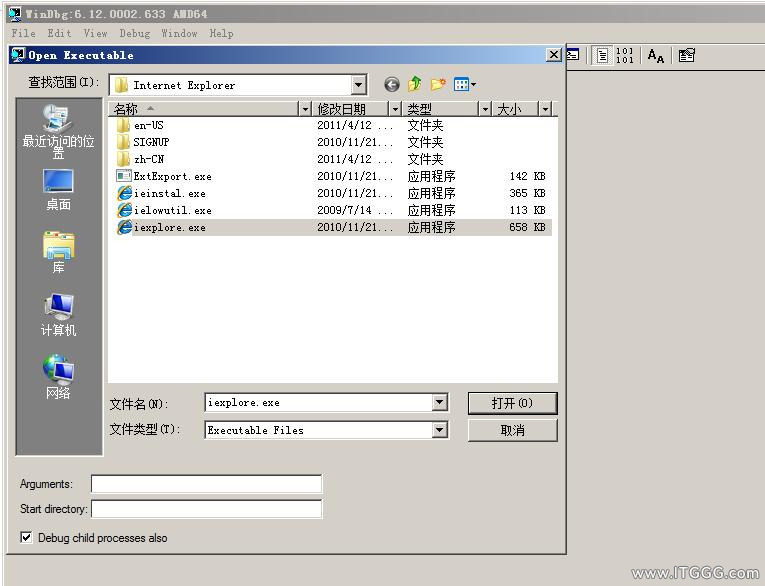Sort by Size (大小) column header
Image resolution: width=765 pixels, height=586 pixels.
click(516, 109)
